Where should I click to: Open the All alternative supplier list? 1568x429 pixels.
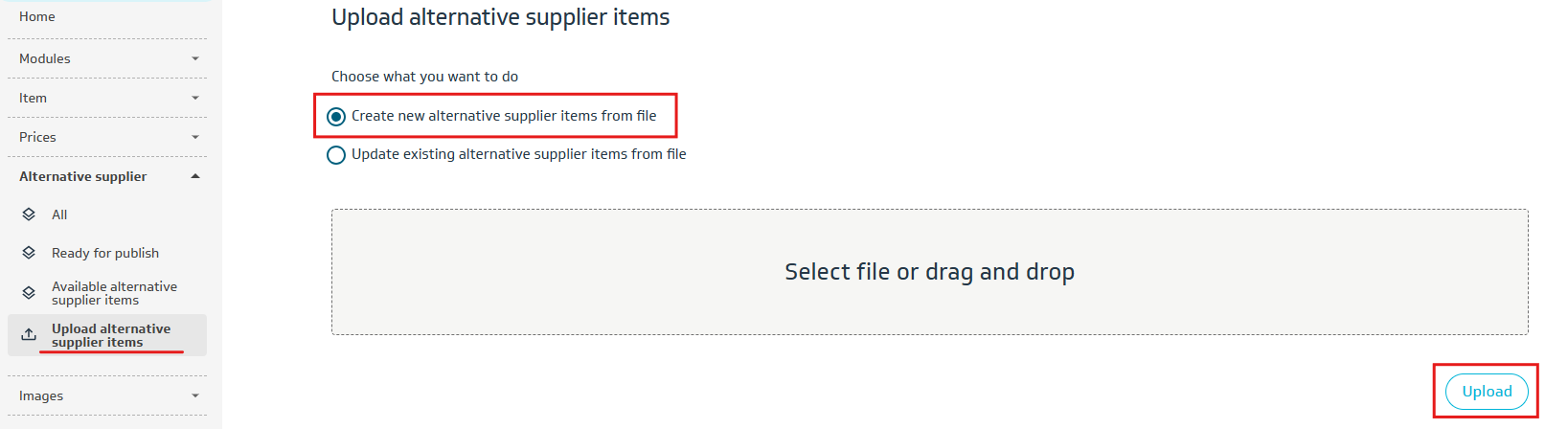click(x=59, y=214)
